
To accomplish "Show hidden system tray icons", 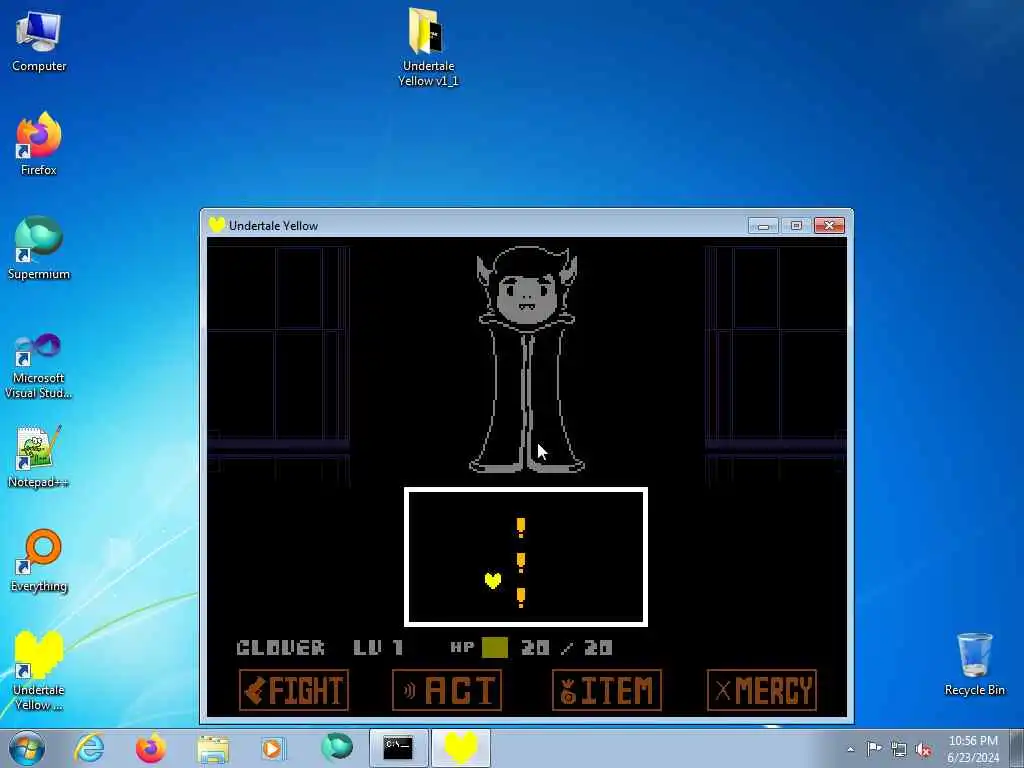I will click(x=850, y=749).
